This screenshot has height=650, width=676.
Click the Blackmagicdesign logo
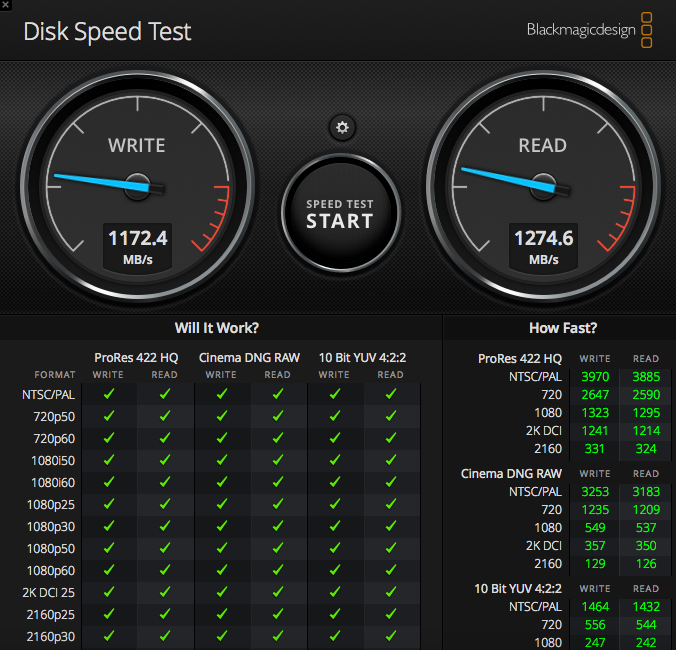pos(589,30)
